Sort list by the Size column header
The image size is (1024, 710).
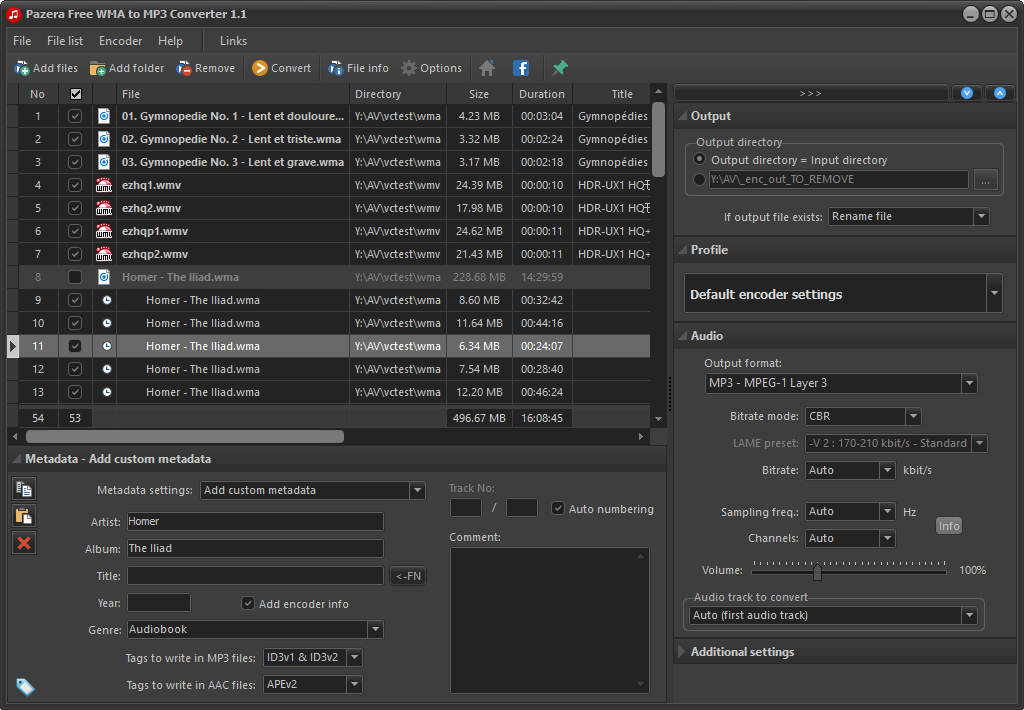tap(479, 94)
